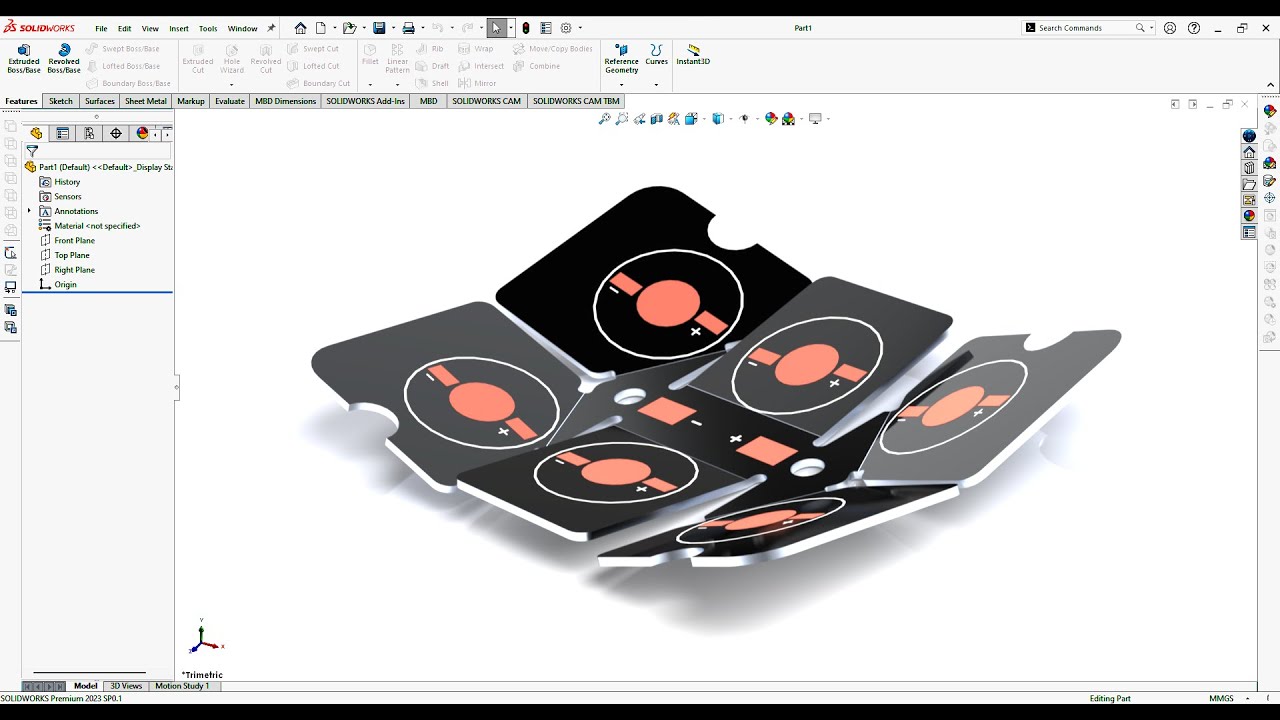Open the Help question mark icon
1280x720 pixels.
[x=1194, y=28]
